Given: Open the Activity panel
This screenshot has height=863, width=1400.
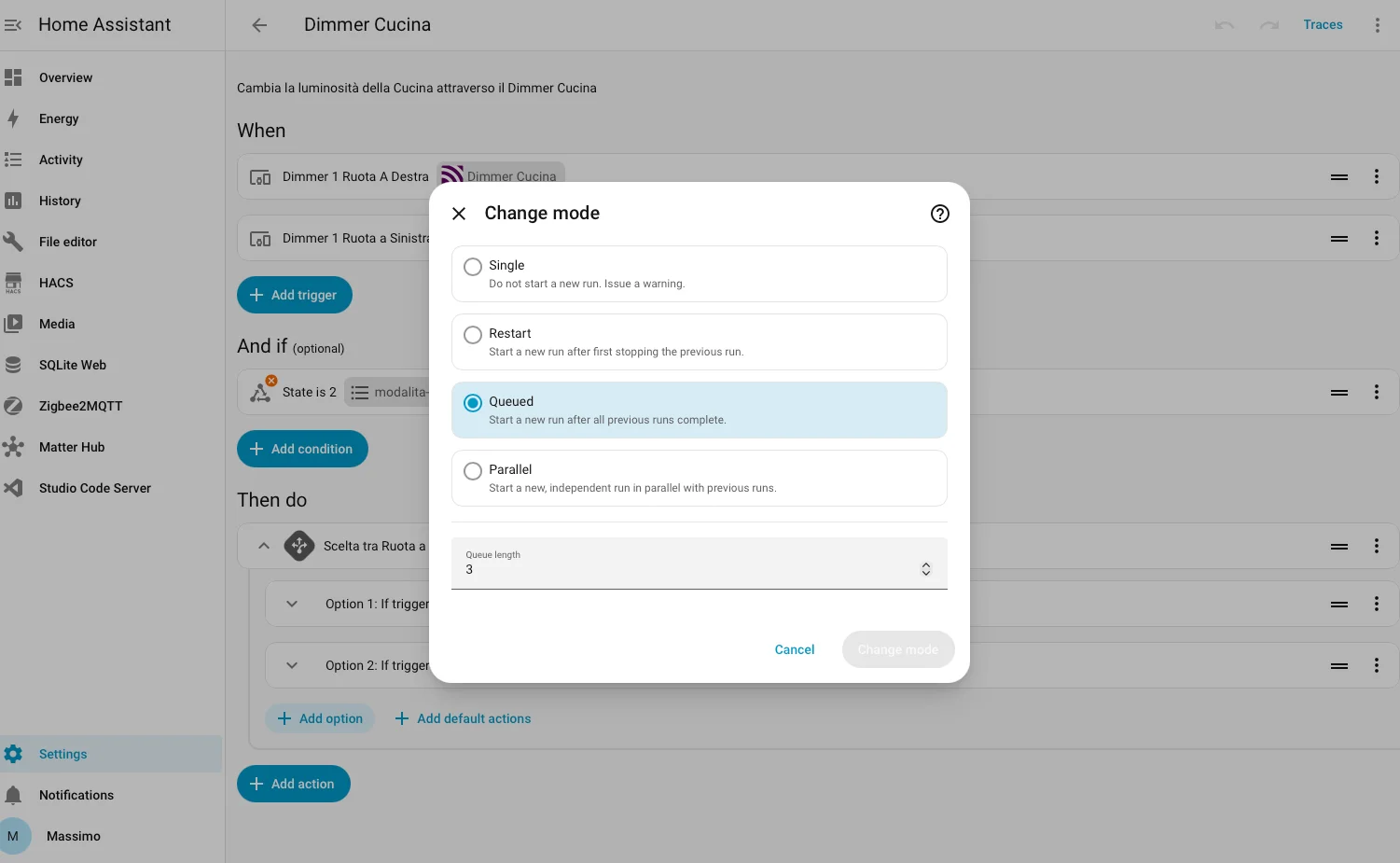Looking at the screenshot, I should [112, 160].
